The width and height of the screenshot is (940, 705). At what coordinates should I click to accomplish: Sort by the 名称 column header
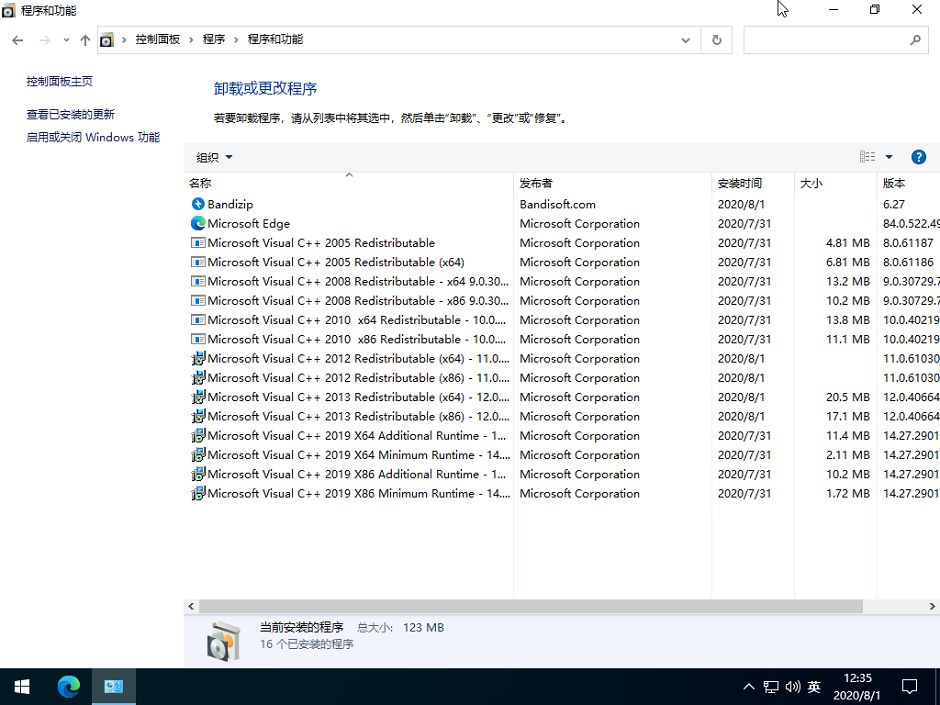(349, 183)
